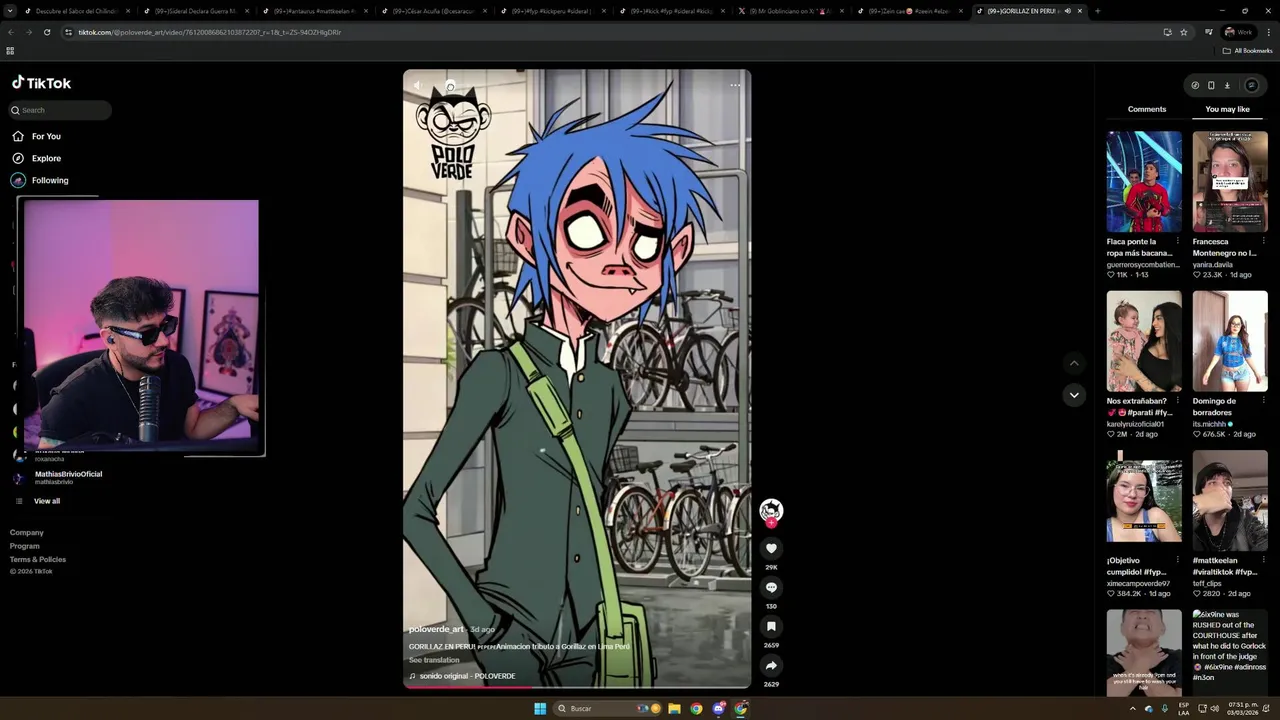1280x720 pixels.
Task: Close the GORILLAZ EN PERU tab
Action: tap(1079, 11)
